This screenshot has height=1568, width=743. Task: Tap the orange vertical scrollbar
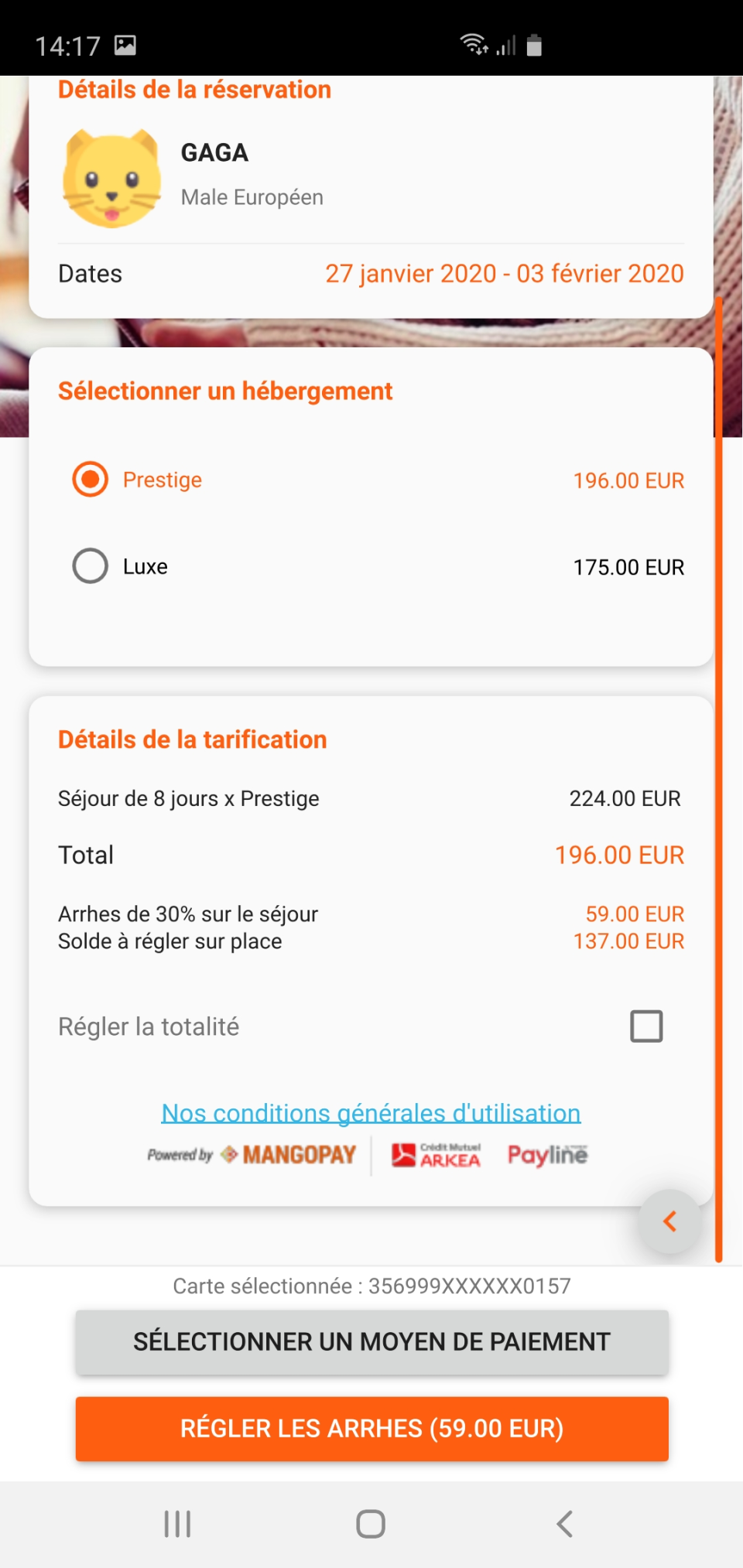tap(719, 774)
